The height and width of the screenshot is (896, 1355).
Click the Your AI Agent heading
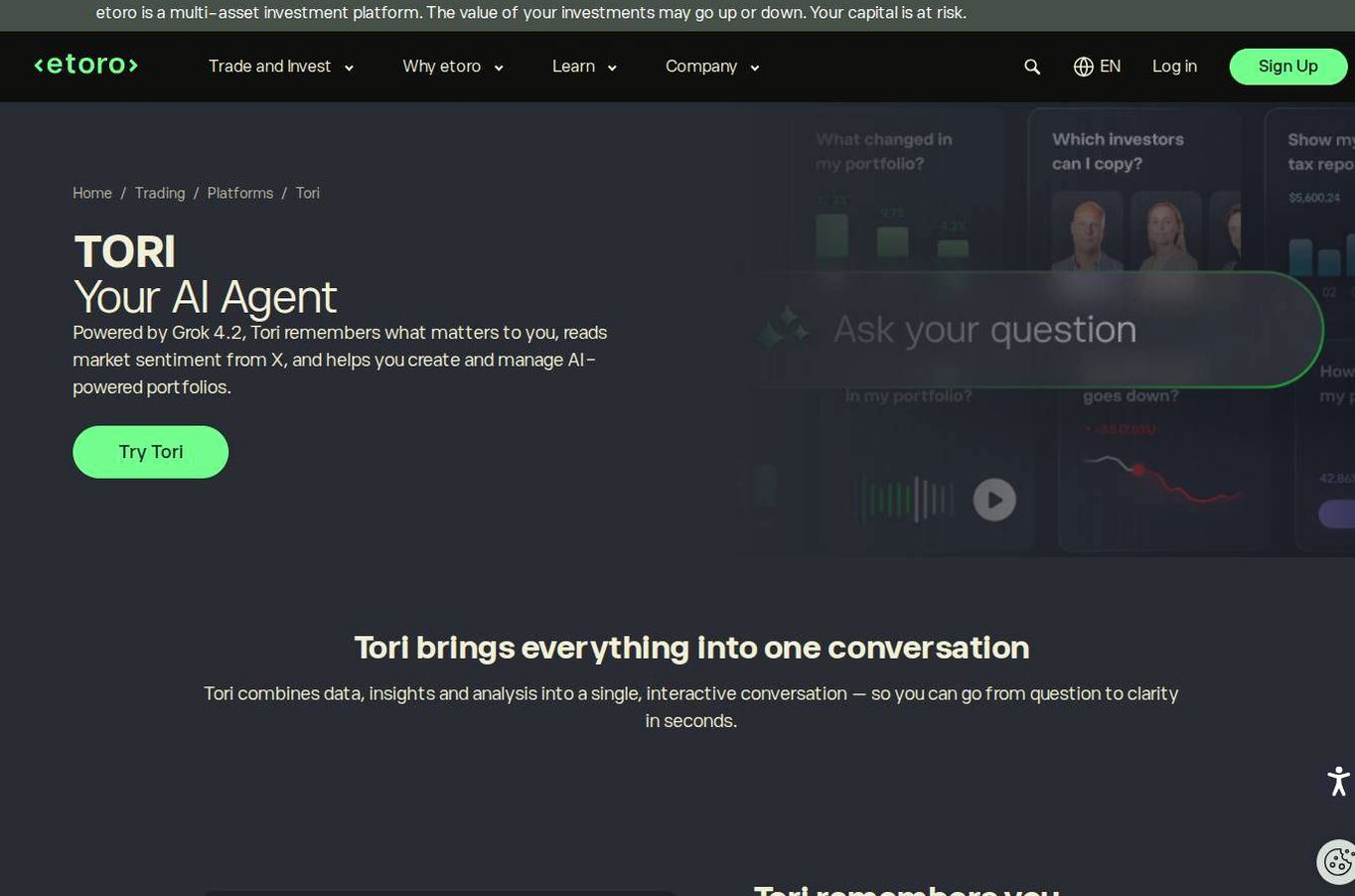205,297
